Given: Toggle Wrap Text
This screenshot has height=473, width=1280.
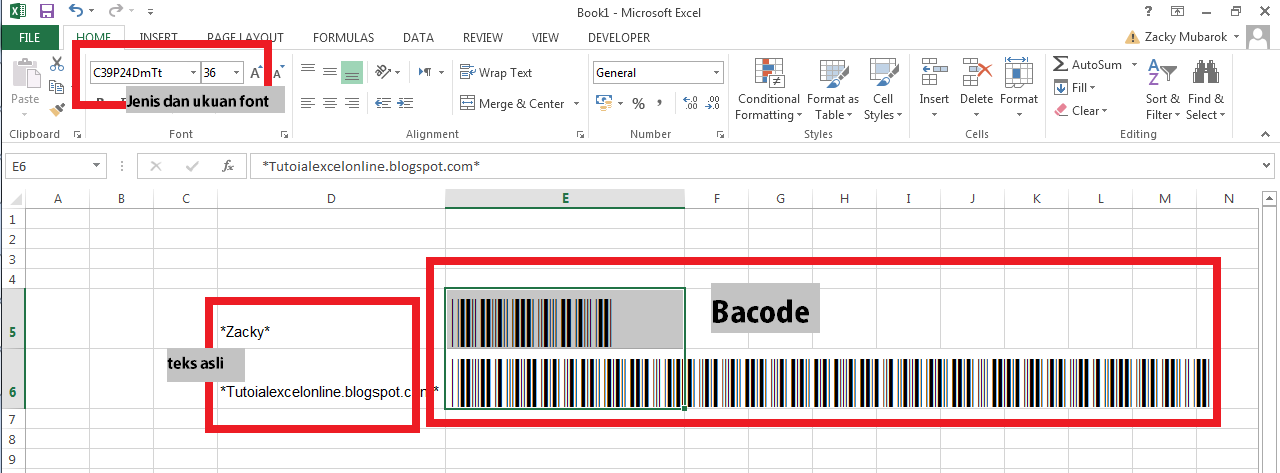Looking at the screenshot, I should (496, 72).
